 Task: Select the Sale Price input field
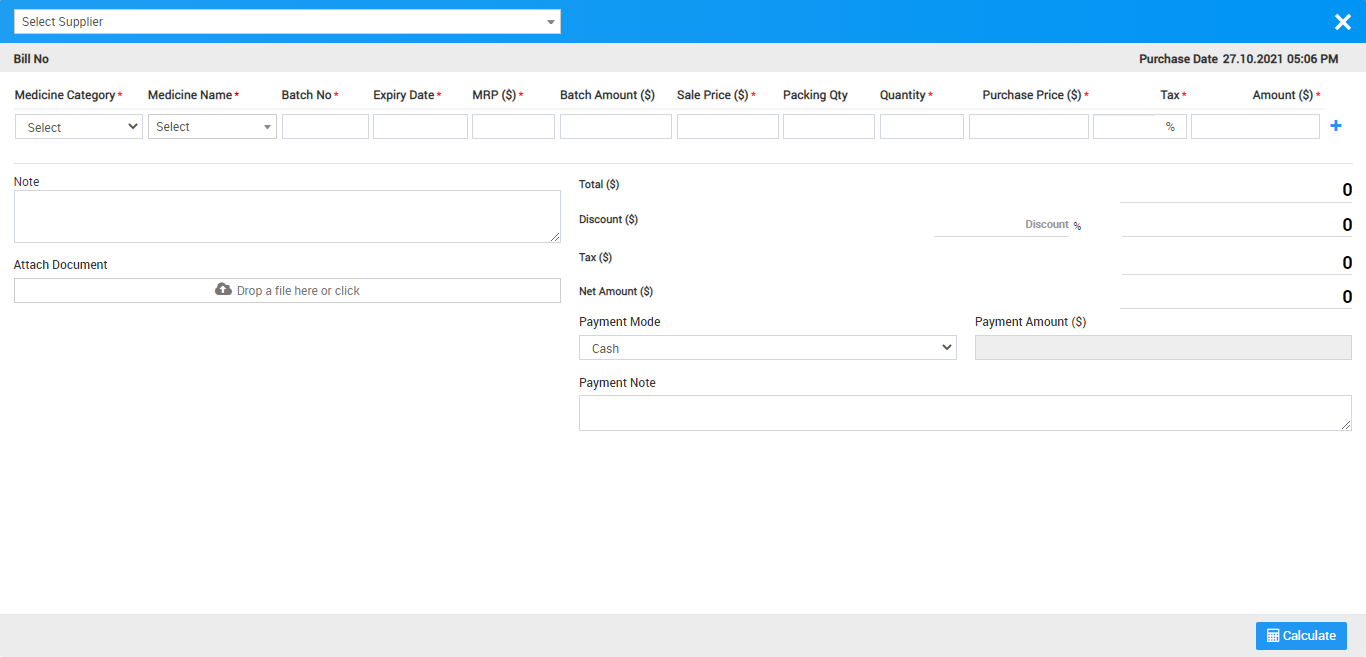click(727, 127)
